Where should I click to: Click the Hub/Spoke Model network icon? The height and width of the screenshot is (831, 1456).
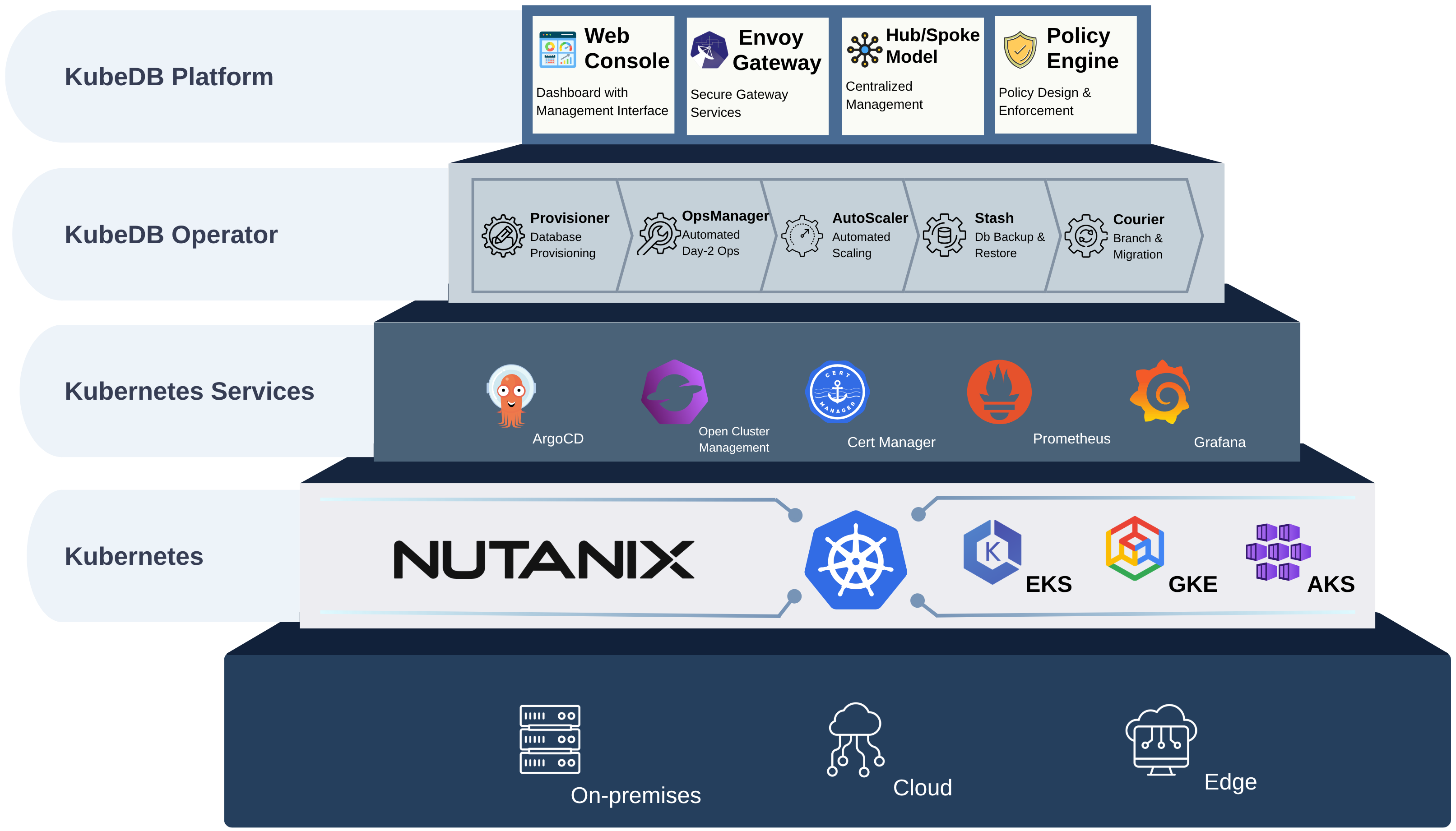tap(864, 50)
